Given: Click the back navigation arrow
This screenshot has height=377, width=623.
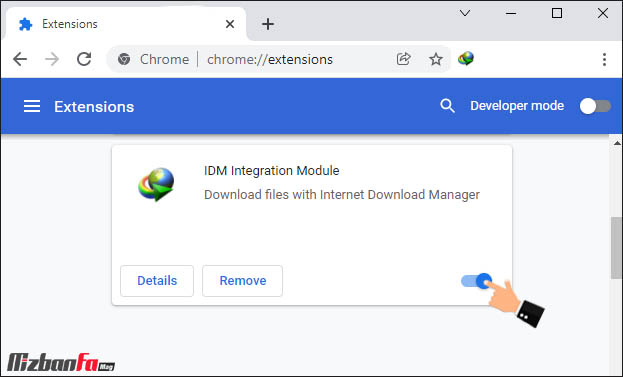Looking at the screenshot, I should (x=20, y=60).
